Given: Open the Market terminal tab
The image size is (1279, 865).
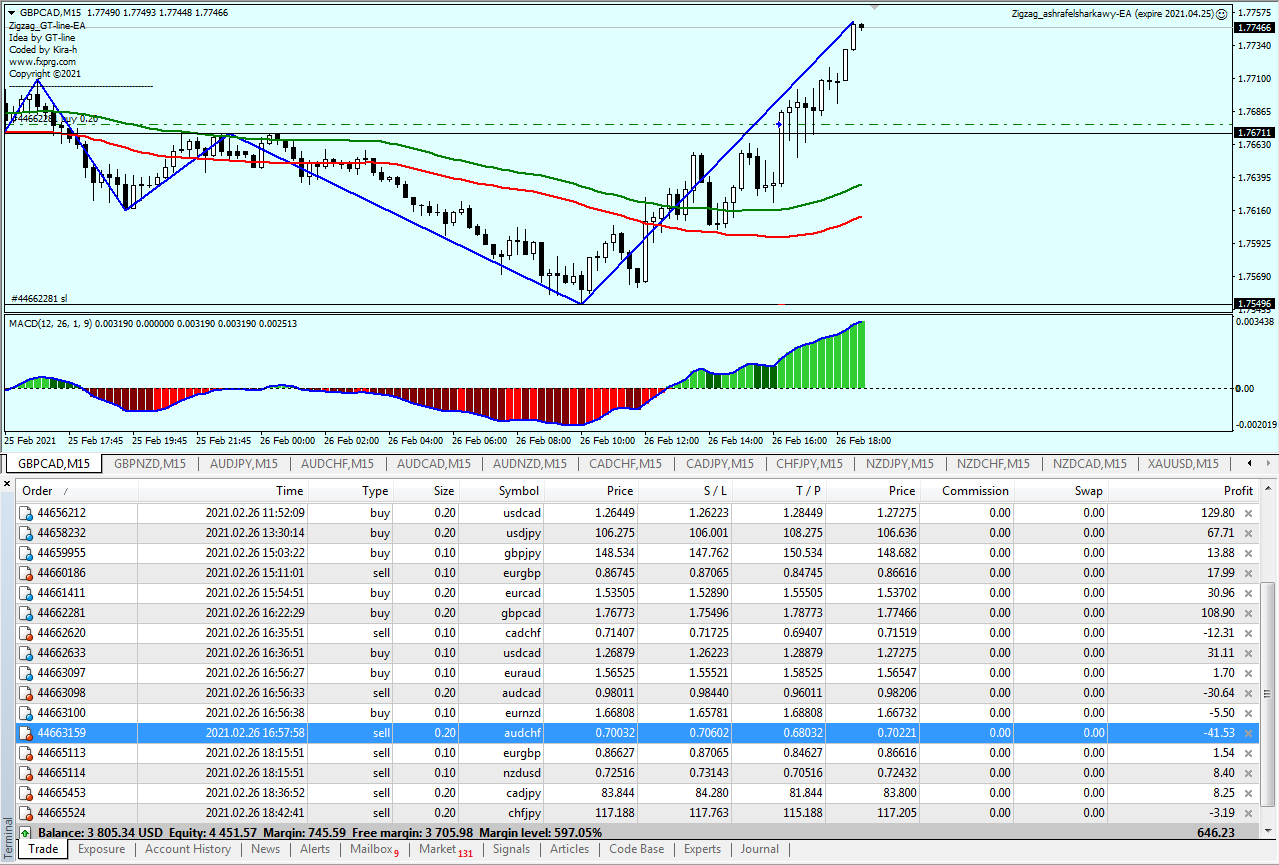Looking at the screenshot, I should click(x=444, y=849).
